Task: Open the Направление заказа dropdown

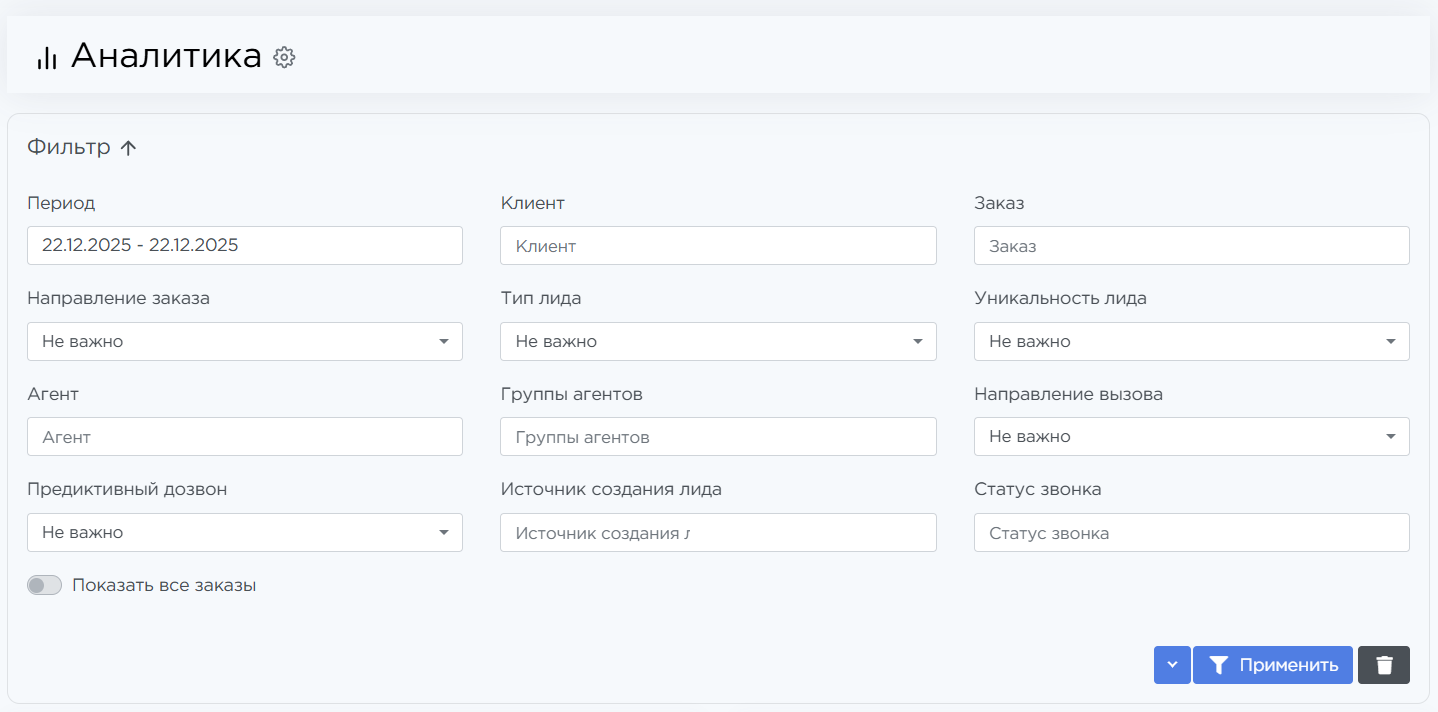Action: (x=245, y=341)
